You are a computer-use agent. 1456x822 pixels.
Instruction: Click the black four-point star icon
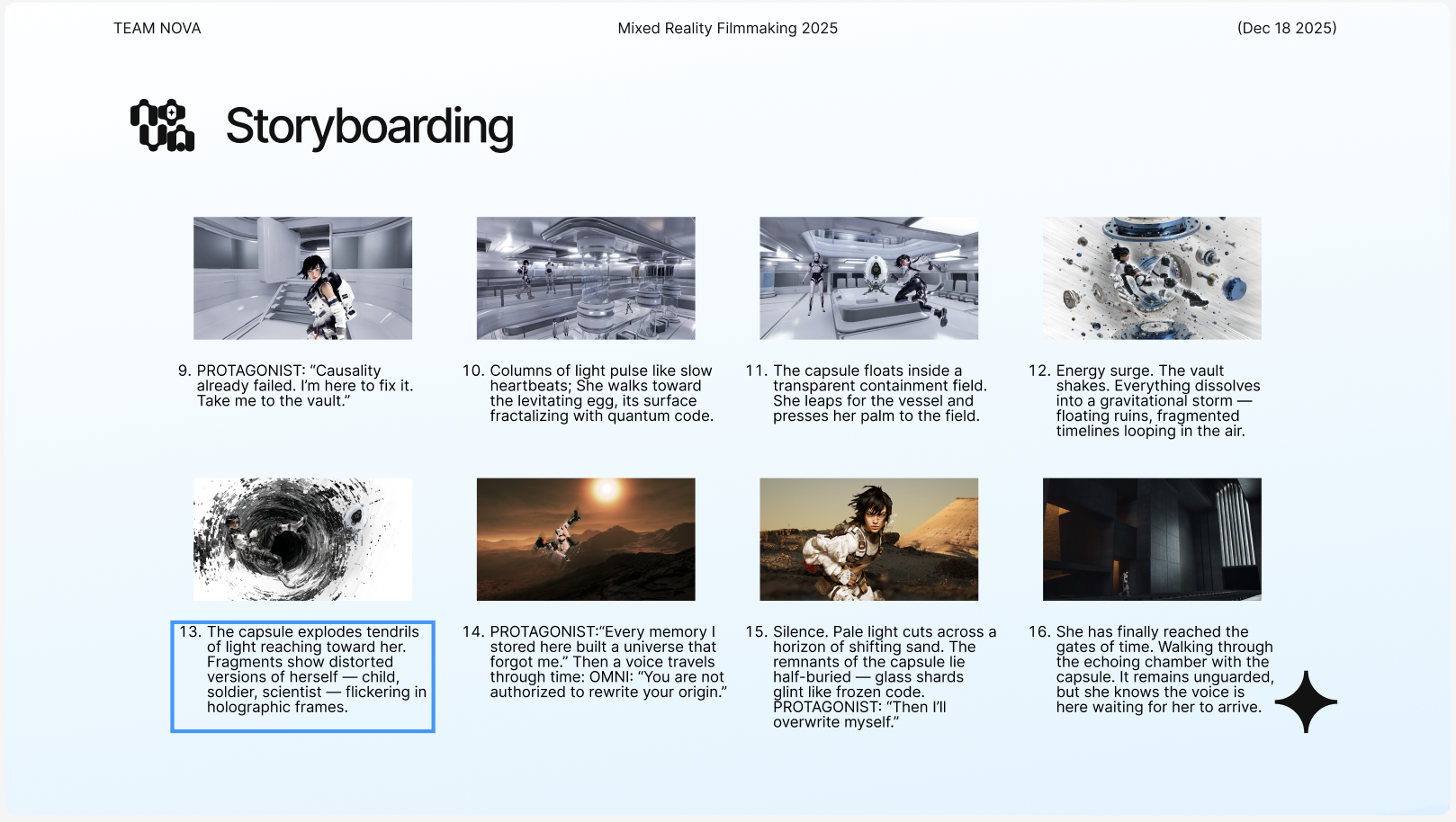(1306, 701)
